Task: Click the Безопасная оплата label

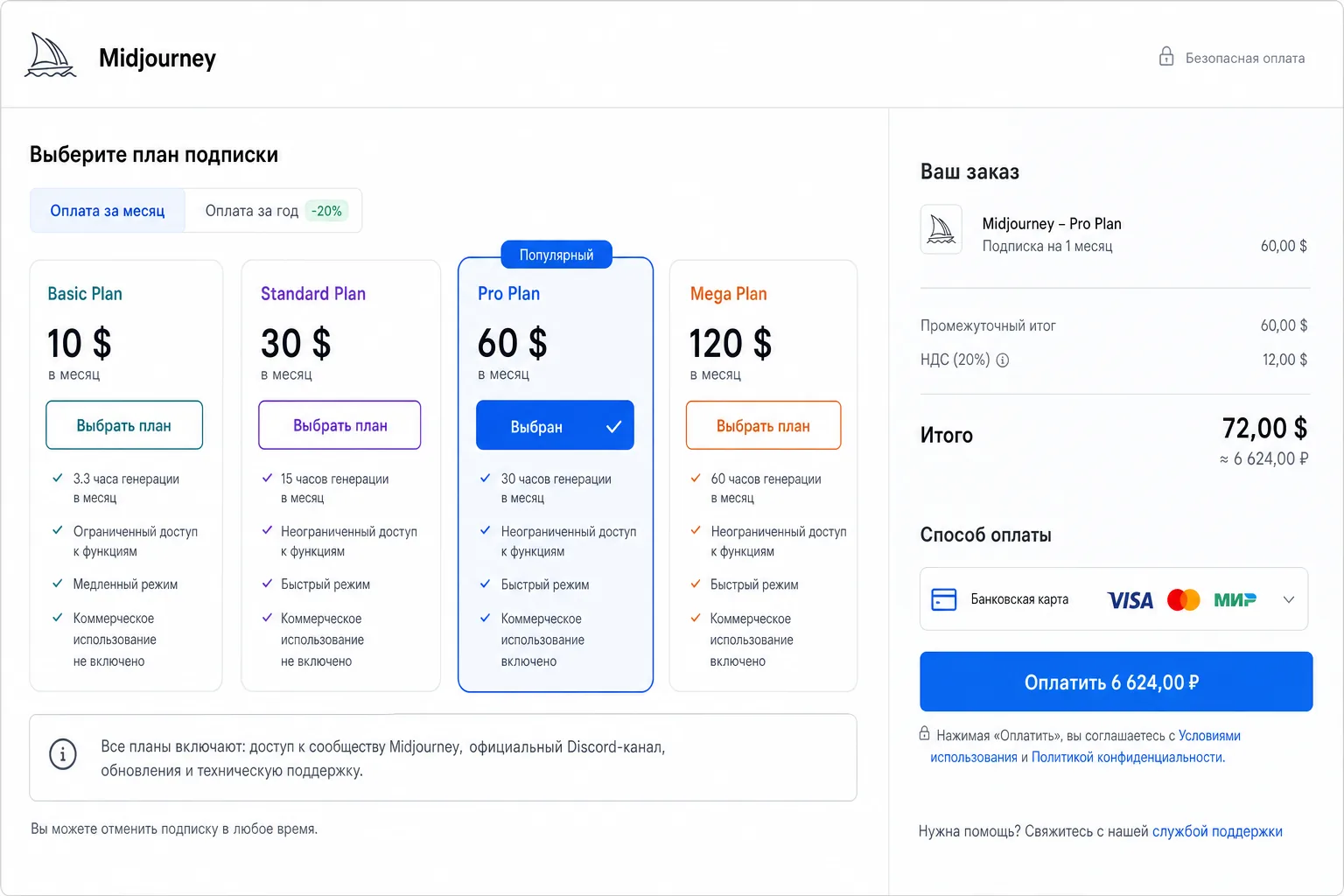Action: click(x=1245, y=58)
